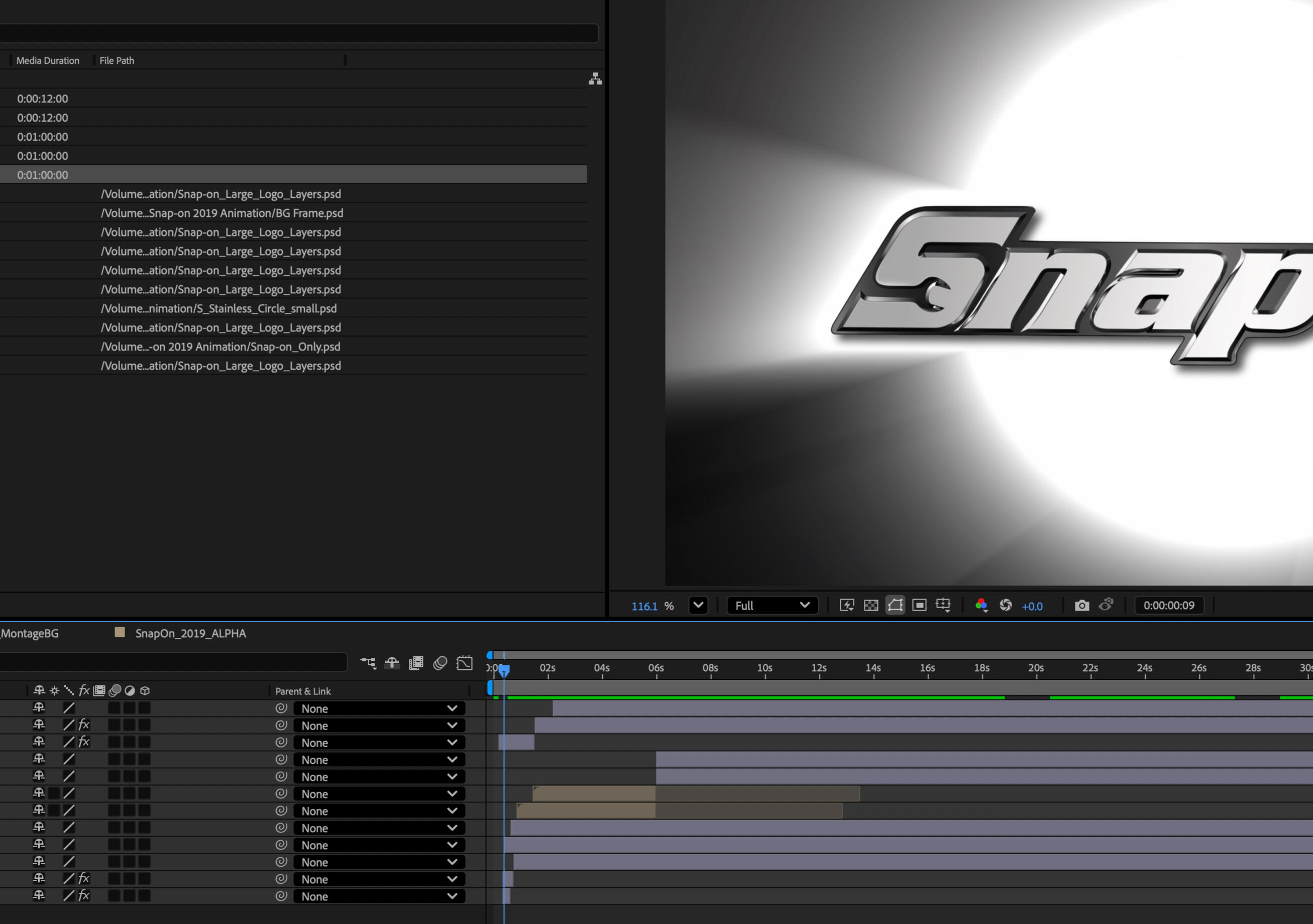Open the project flowchart view icon
The image size is (1313, 924).
coord(595,79)
